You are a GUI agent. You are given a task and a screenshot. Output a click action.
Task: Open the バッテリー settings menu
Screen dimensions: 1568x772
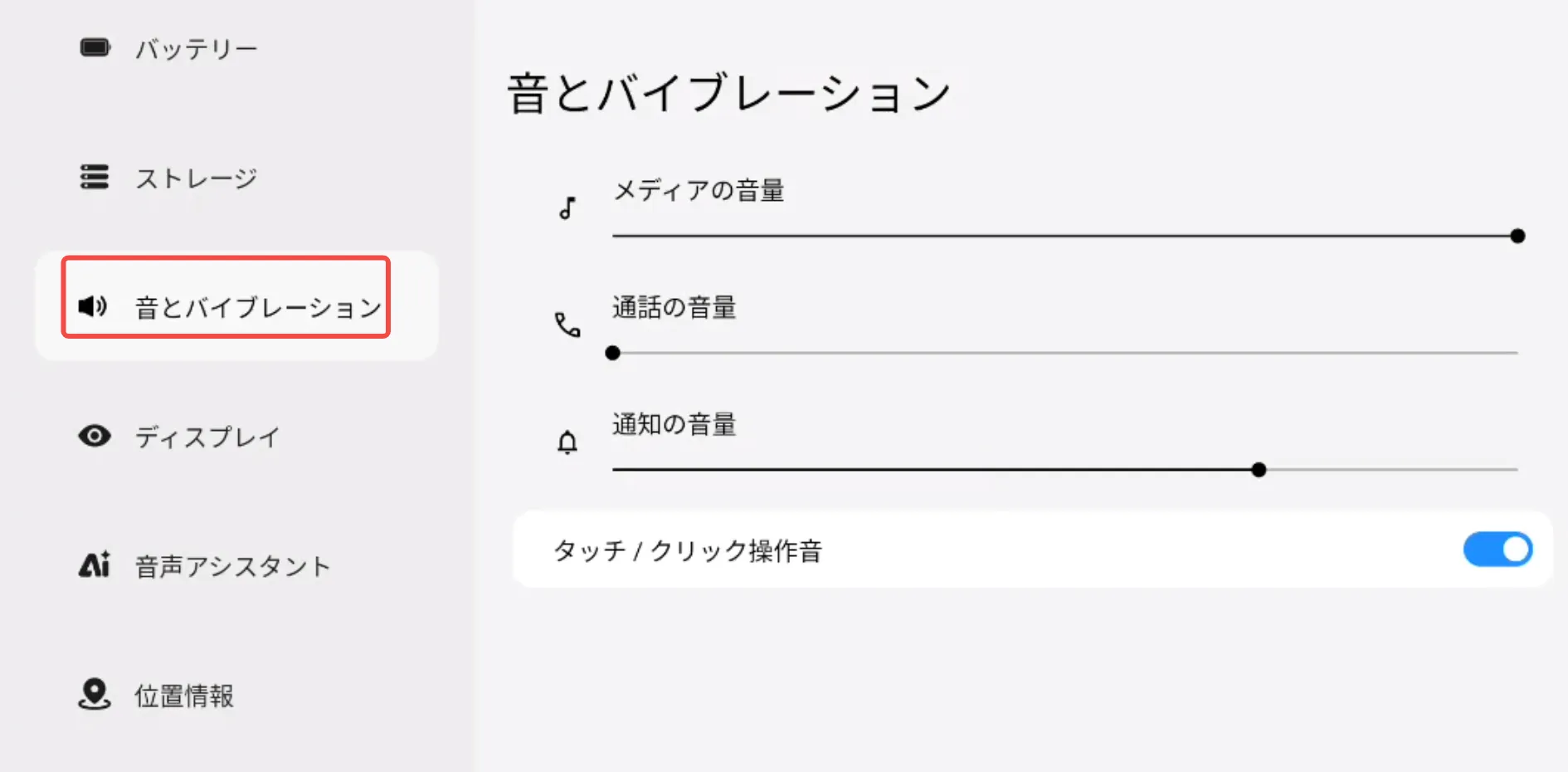pos(197,49)
